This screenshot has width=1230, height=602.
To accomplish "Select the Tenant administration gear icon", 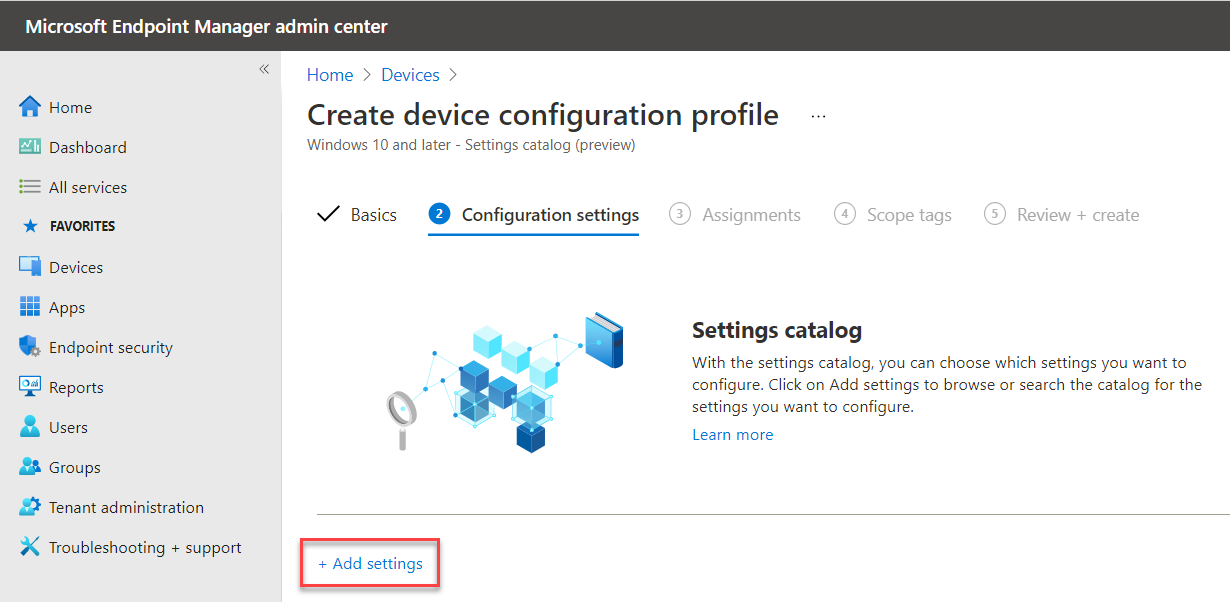I will [30, 507].
